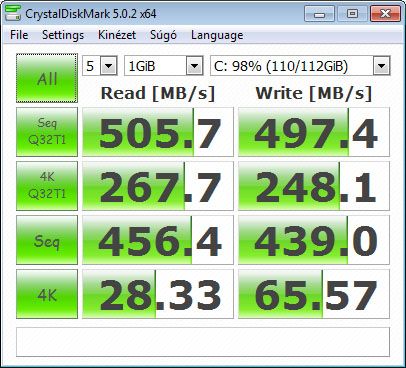
Task: Click the empty comment field at bottom
Action: point(203,342)
